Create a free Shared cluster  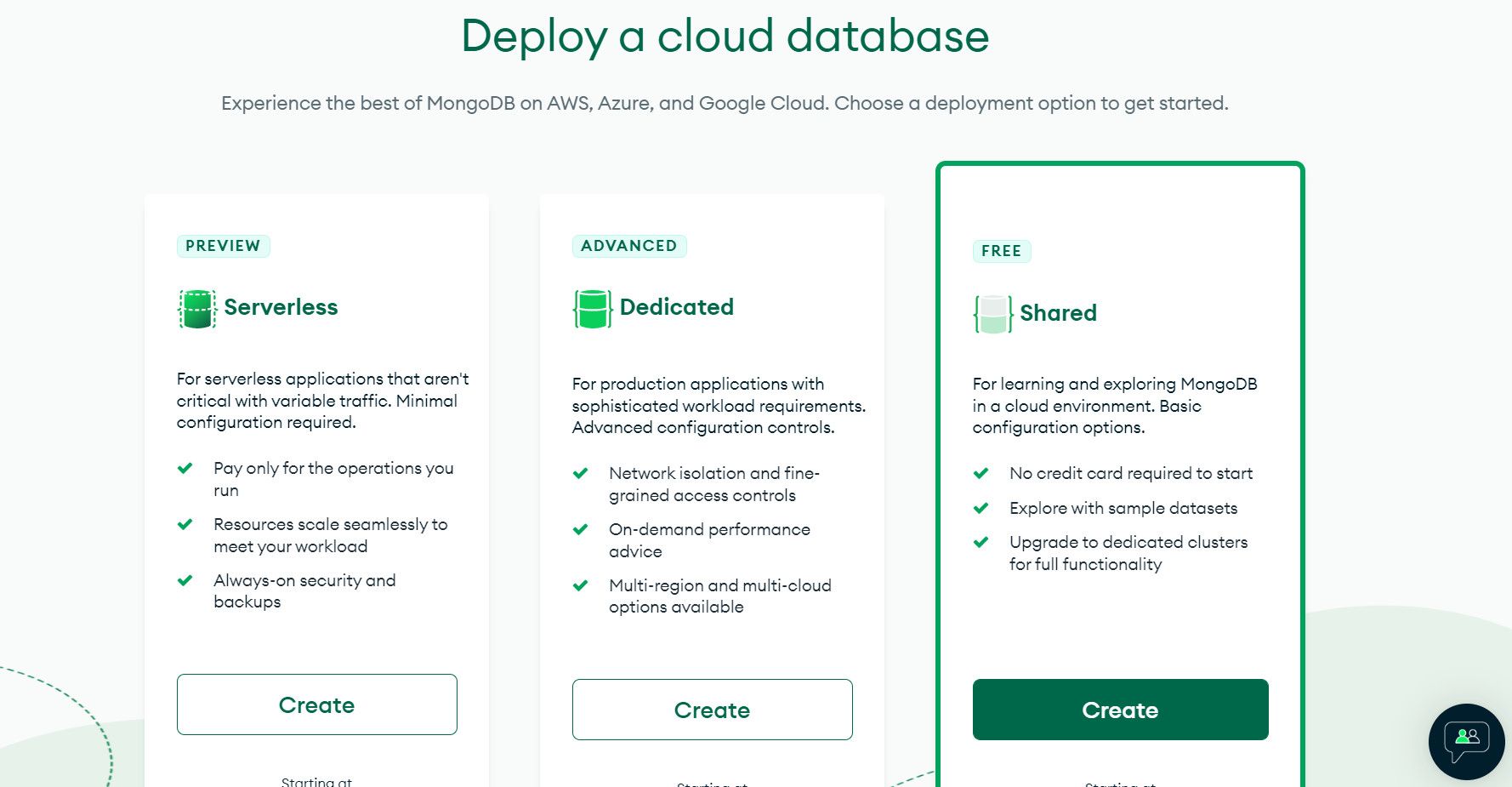tap(1120, 710)
